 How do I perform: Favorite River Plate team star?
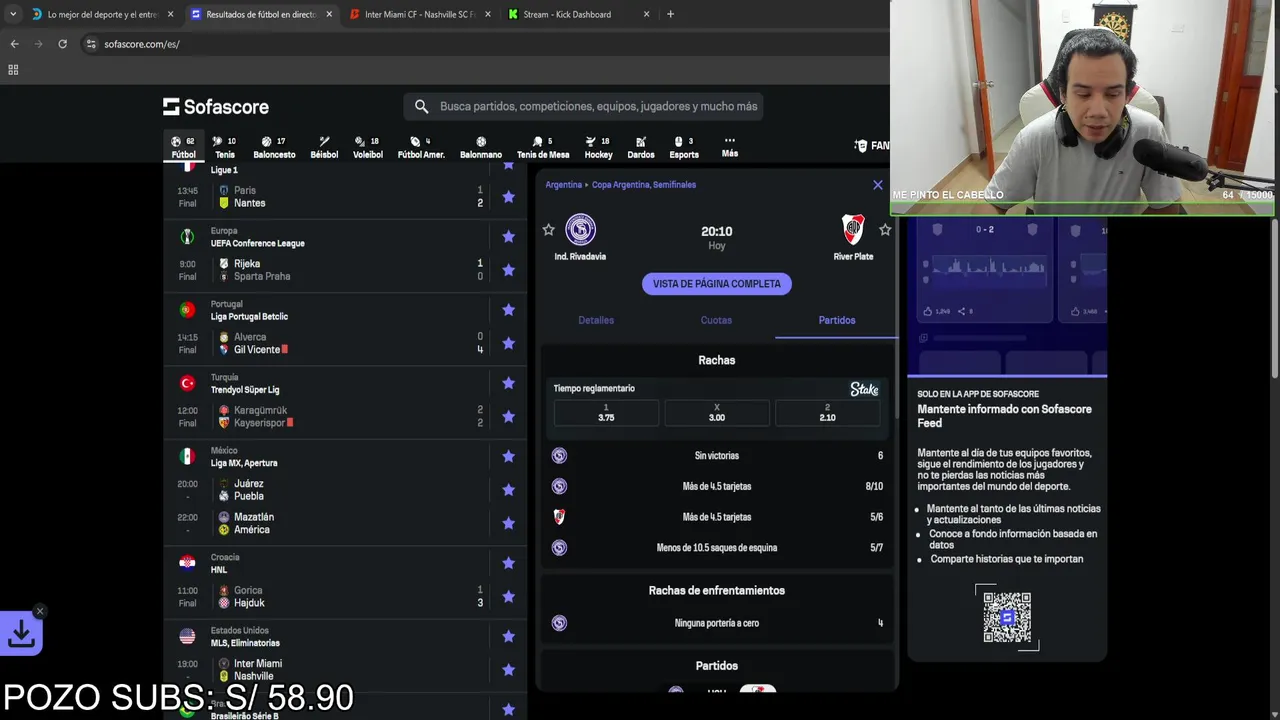pyautogui.click(x=885, y=230)
